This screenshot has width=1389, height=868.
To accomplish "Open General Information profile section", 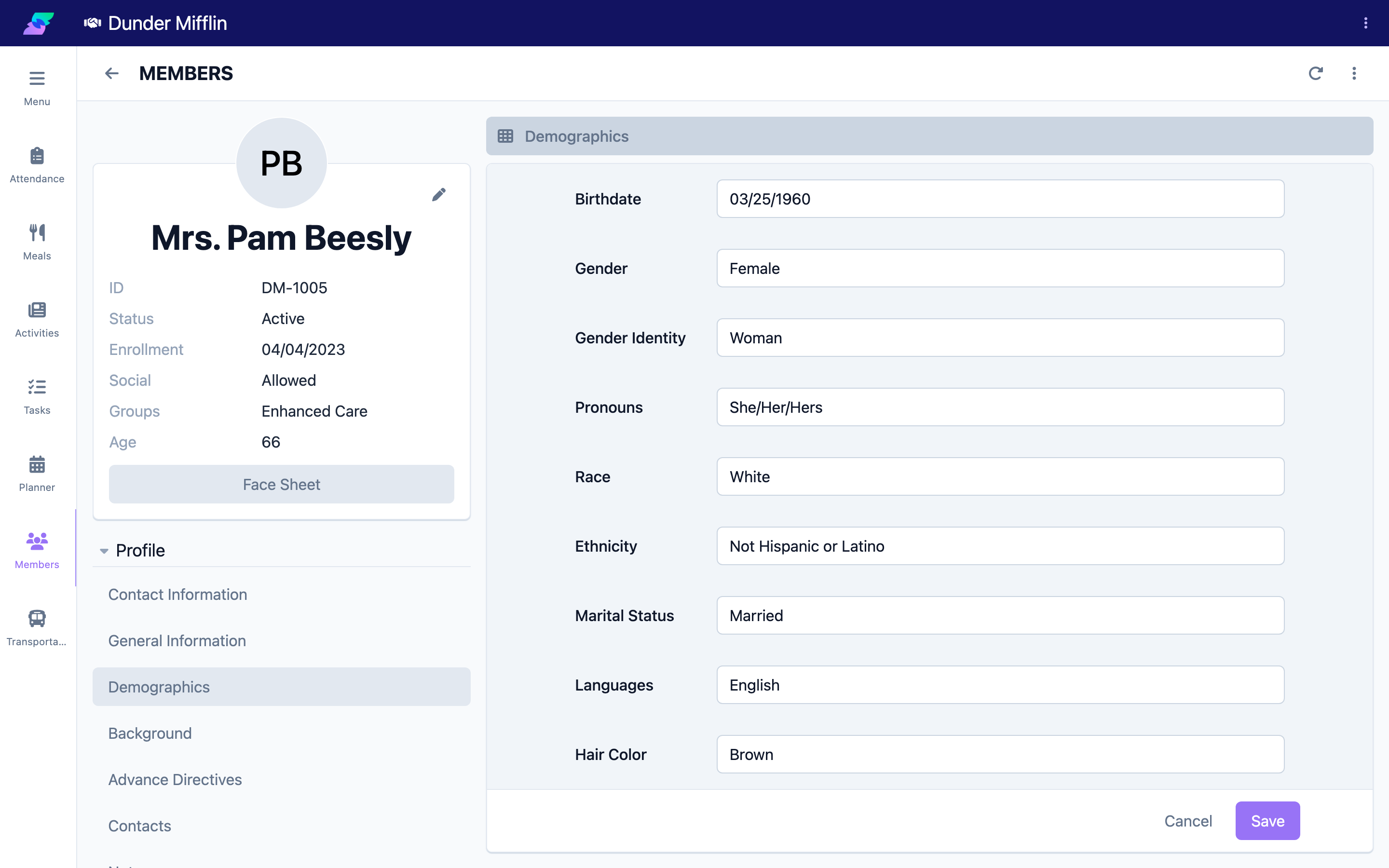I will 281,641.
